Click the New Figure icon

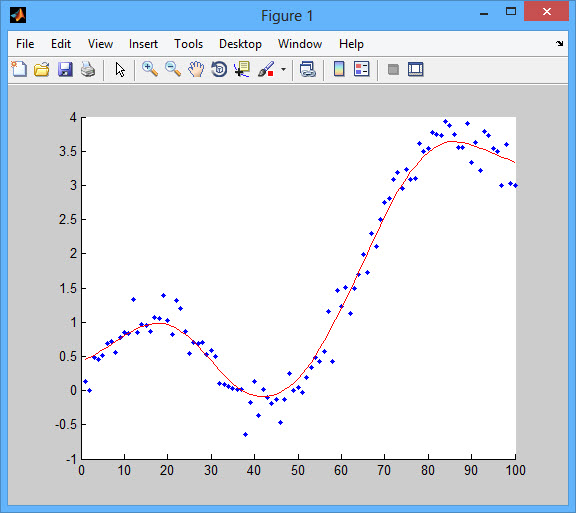(x=19, y=69)
